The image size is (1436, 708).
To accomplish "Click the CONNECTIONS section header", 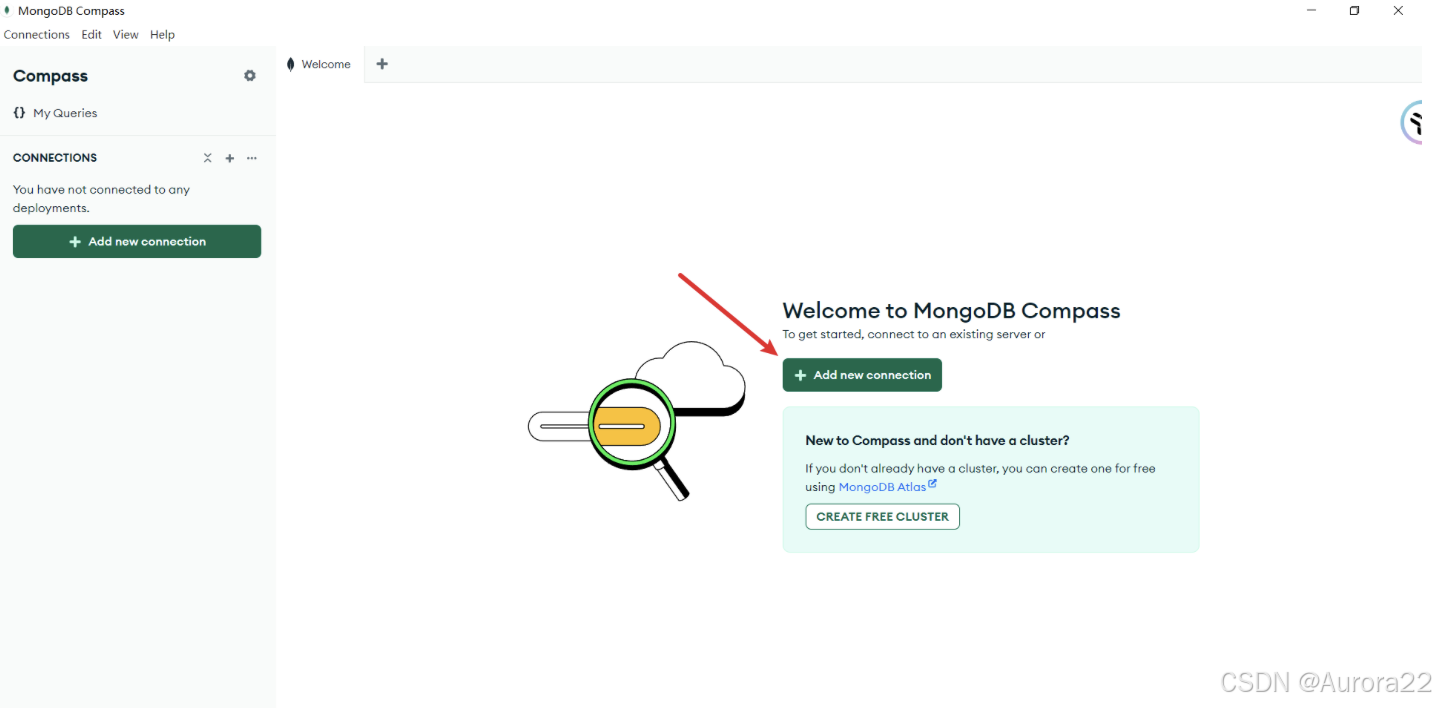I will [55, 158].
